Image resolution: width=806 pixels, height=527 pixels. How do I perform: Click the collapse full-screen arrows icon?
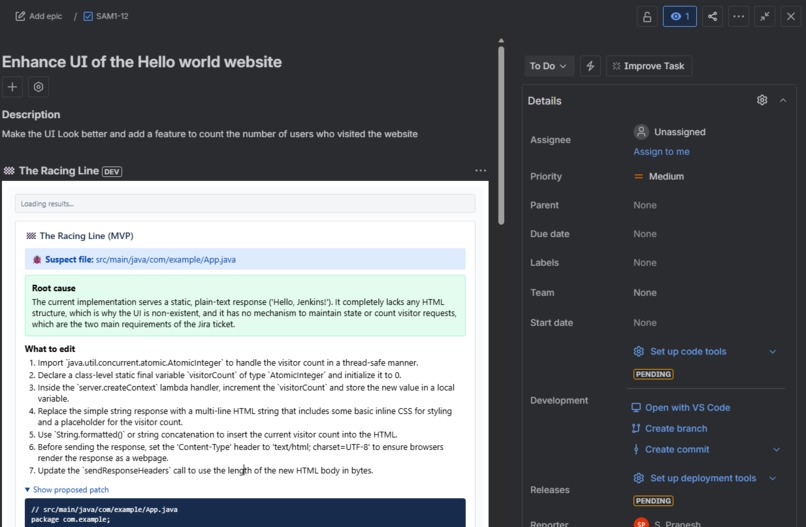point(765,16)
